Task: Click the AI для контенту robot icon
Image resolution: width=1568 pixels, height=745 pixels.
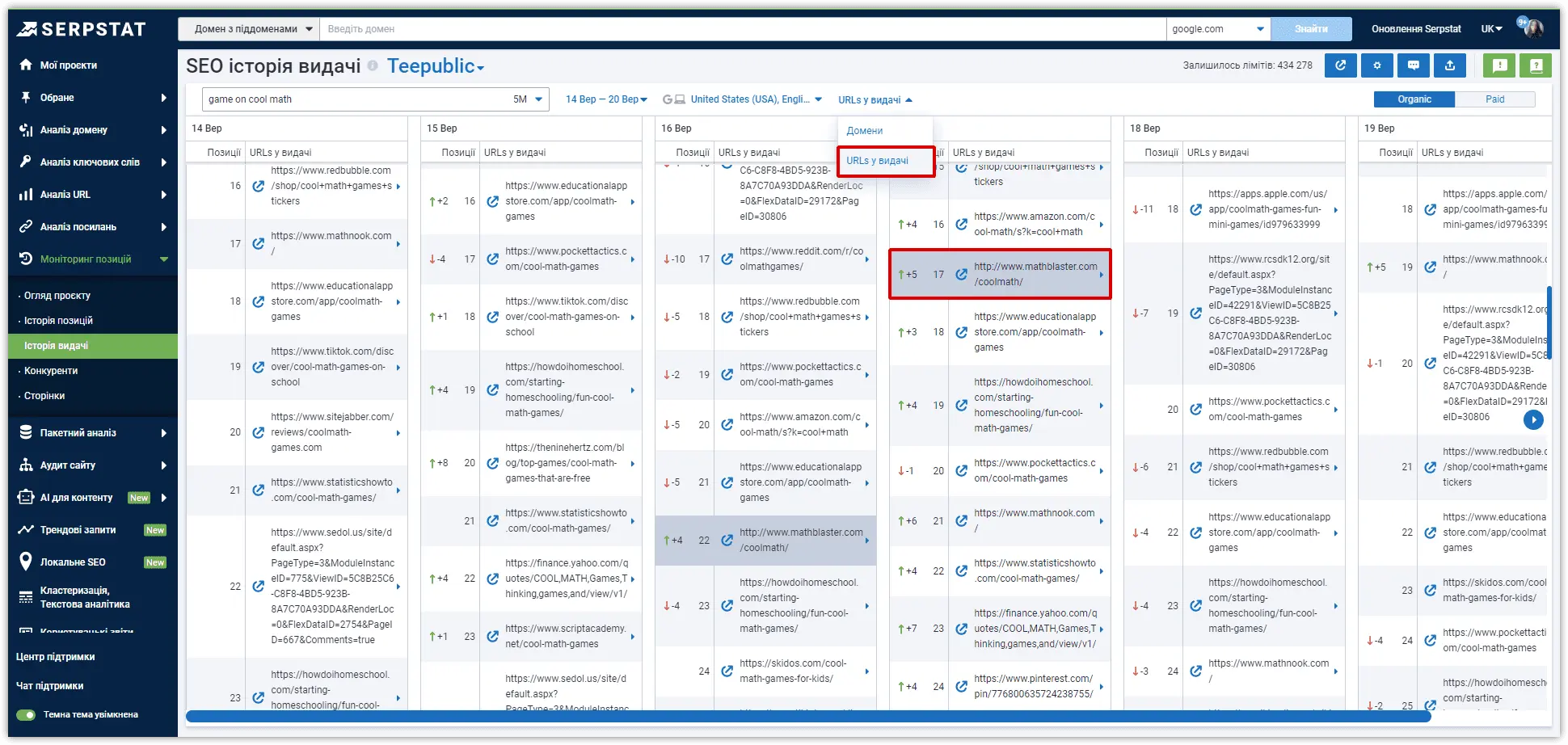Action: [26, 497]
